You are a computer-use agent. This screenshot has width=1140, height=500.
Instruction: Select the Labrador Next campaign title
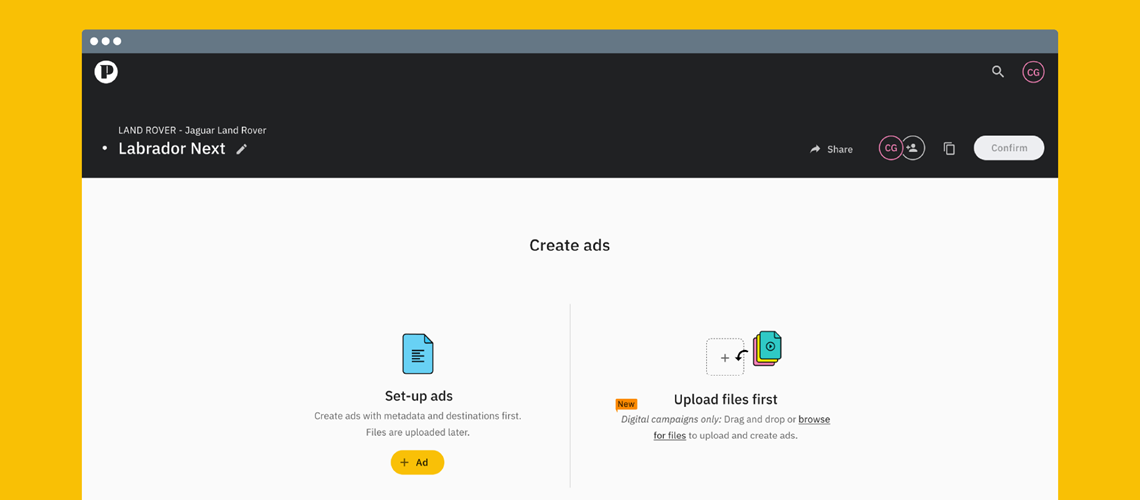pos(172,149)
